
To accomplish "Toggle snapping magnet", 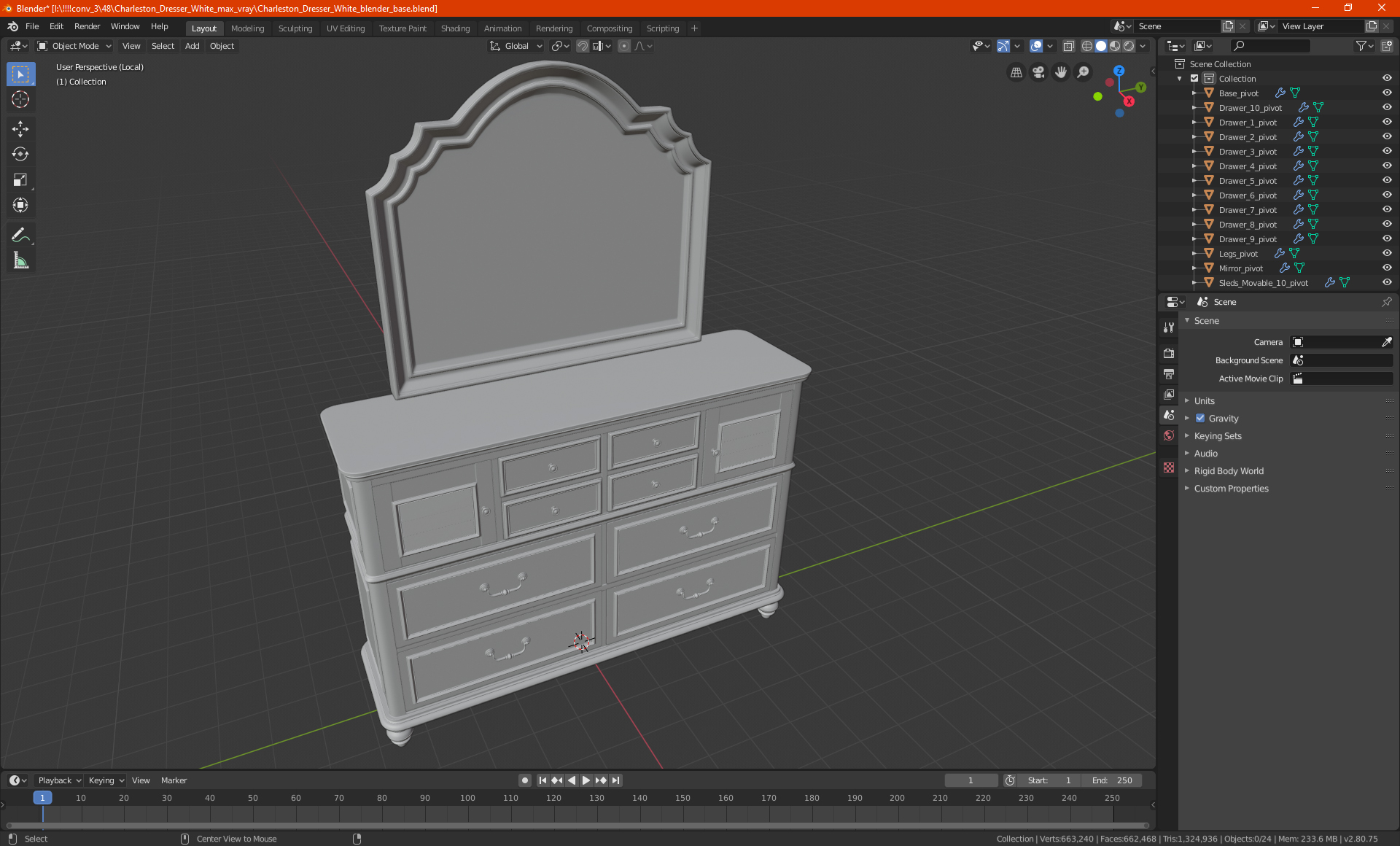I will coord(583,46).
